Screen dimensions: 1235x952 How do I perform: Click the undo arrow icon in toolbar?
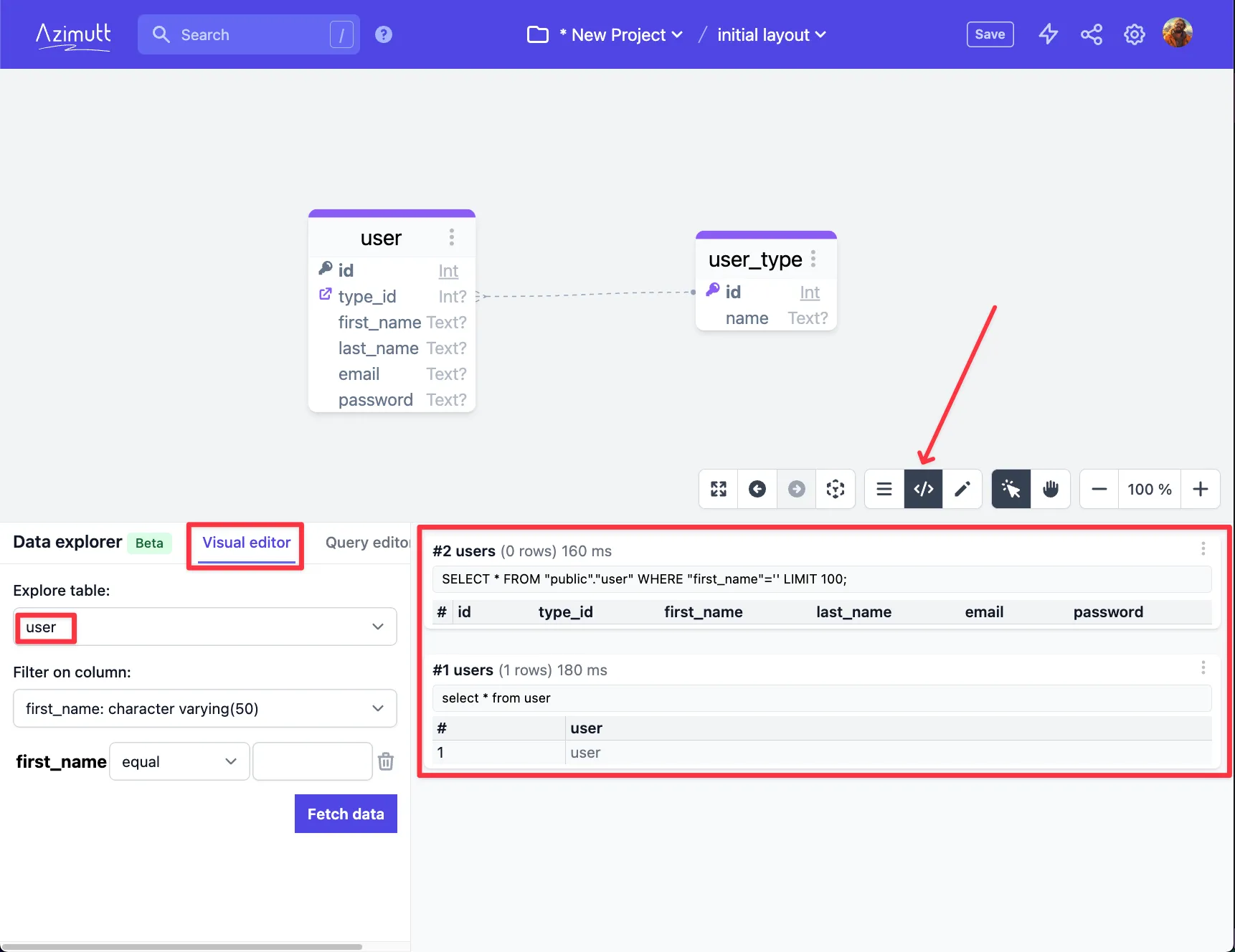[x=757, y=489]
